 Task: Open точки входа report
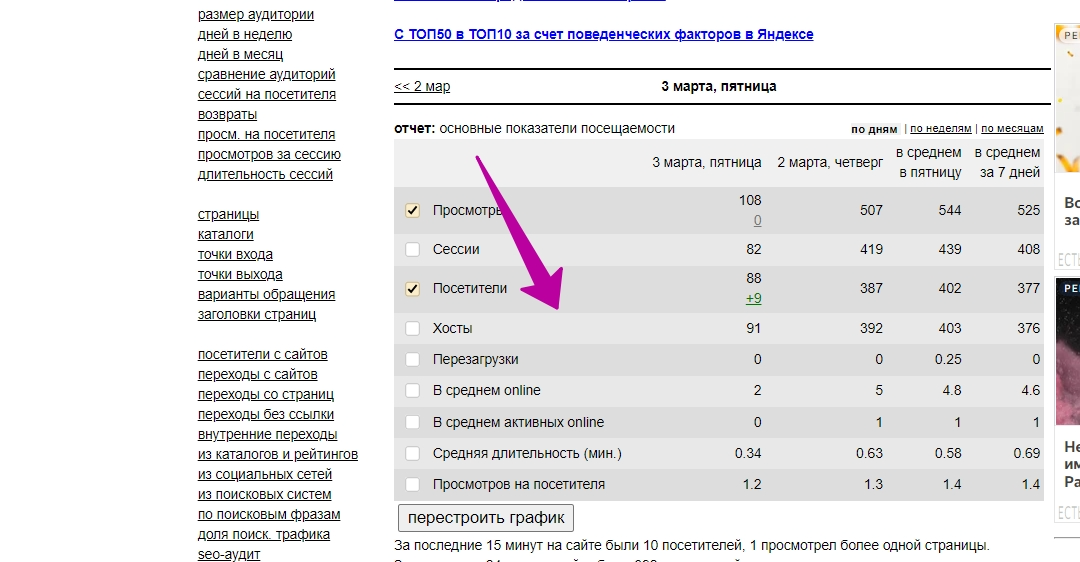click(235, 254)
